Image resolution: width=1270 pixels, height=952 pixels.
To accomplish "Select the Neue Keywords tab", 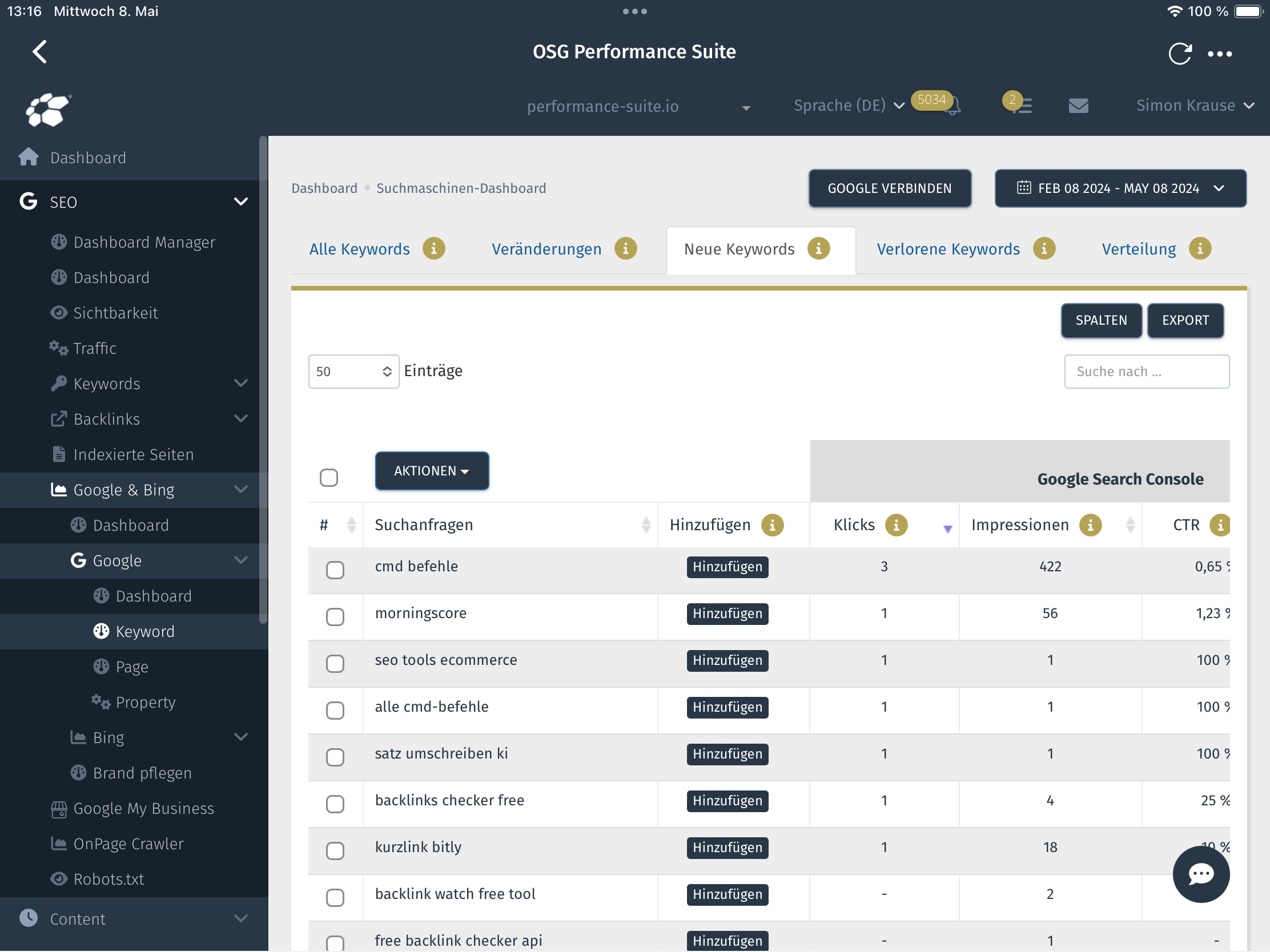I will click(x=740, y=249).
